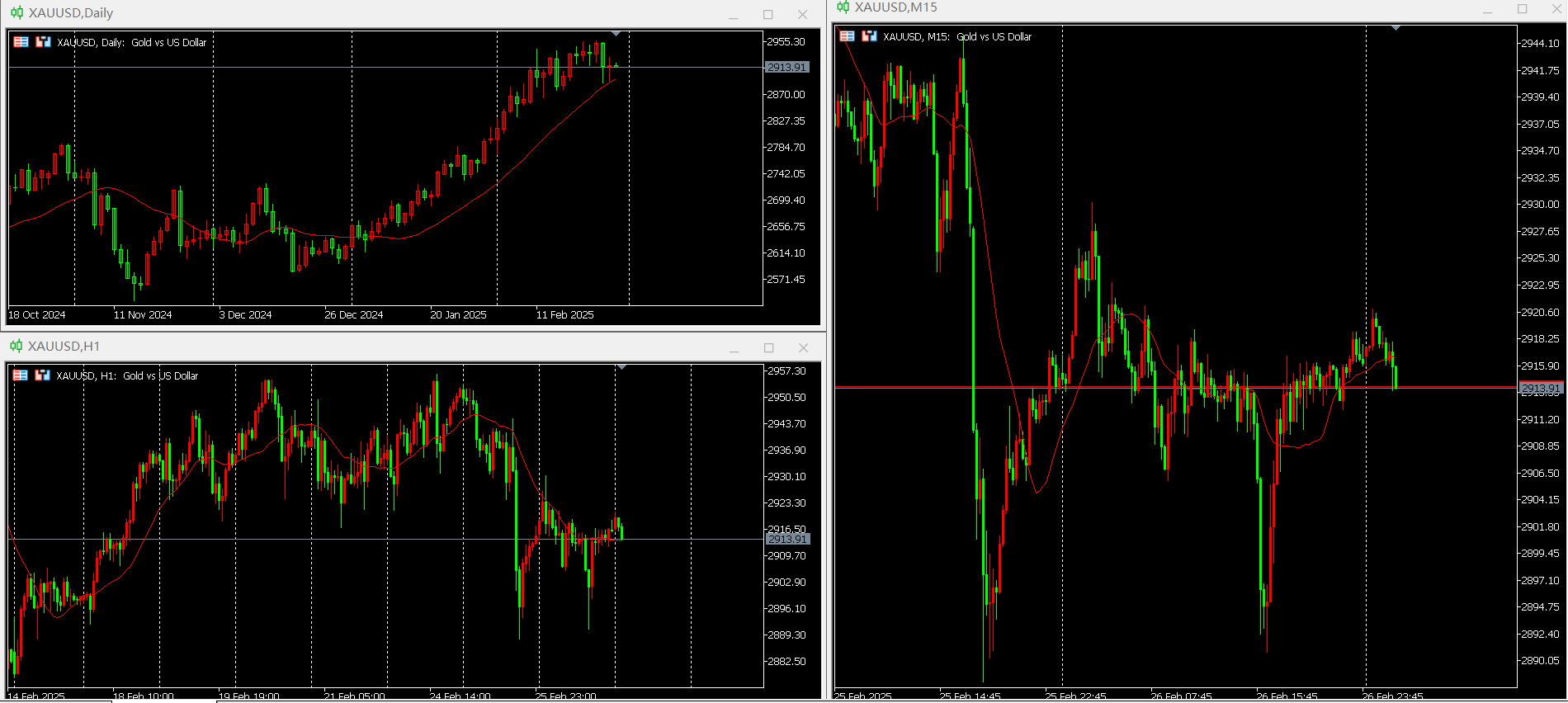Viewport: 1568px width, 703px height.
Task: Maximize the XAUUSD,H1 chart window
Action: [x=768, y=347]
